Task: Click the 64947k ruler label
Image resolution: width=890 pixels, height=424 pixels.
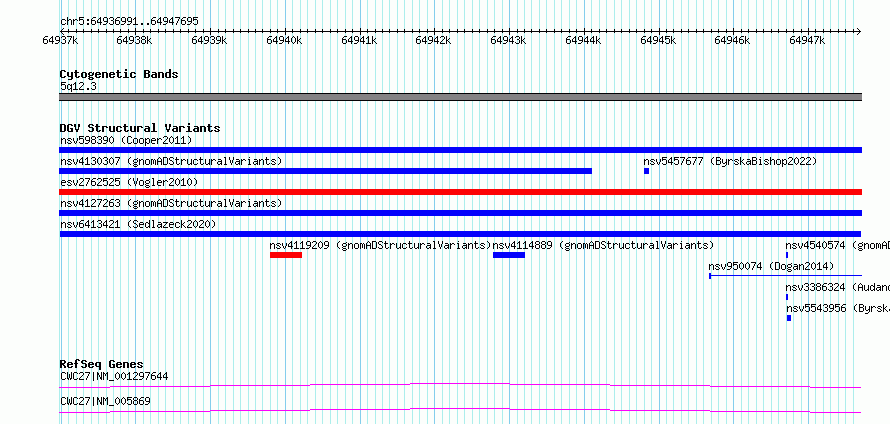Action: click(808, 40)
